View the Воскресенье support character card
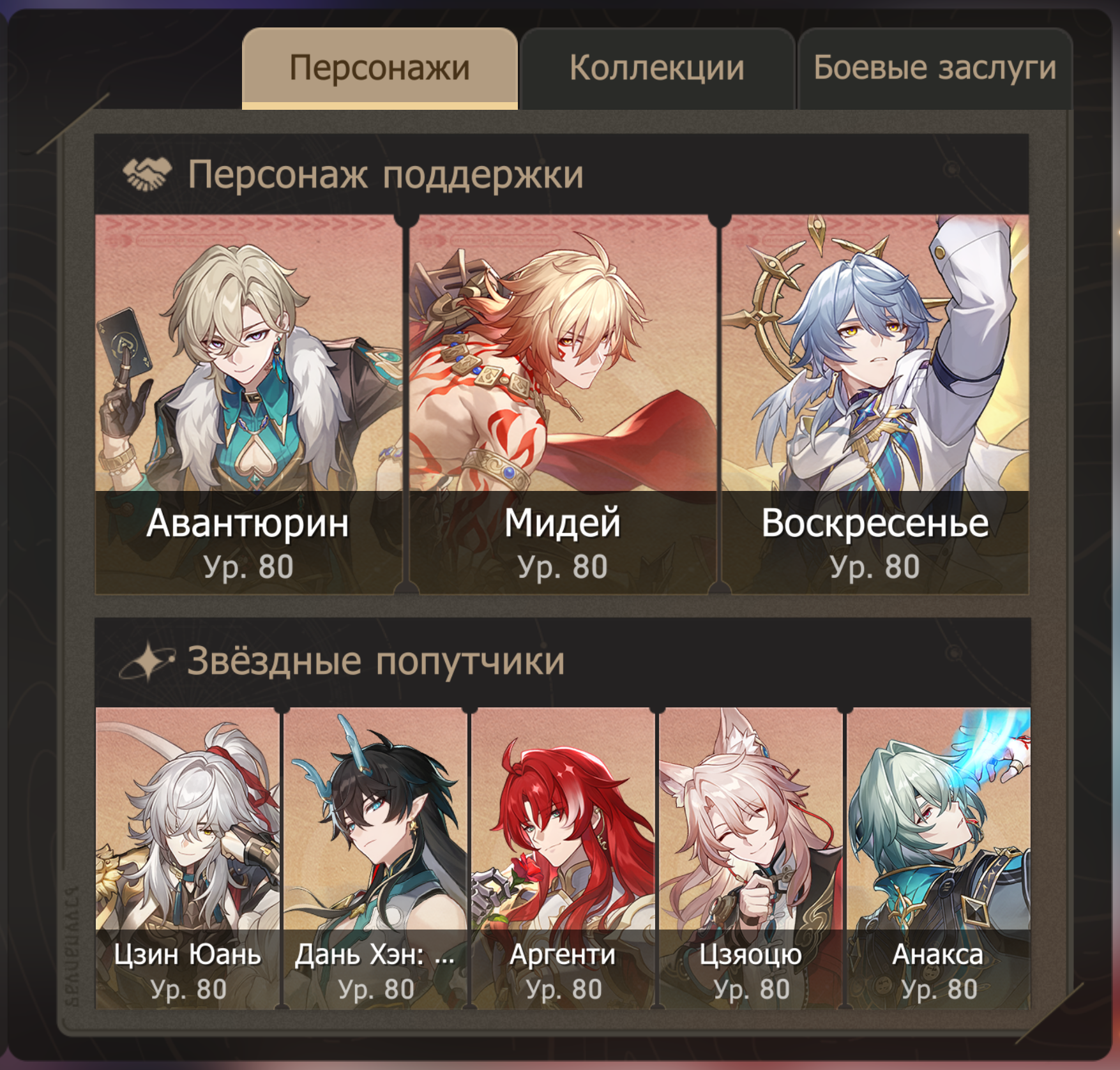Screen dimensions: 1120x1070 click(x=875, y=405)
